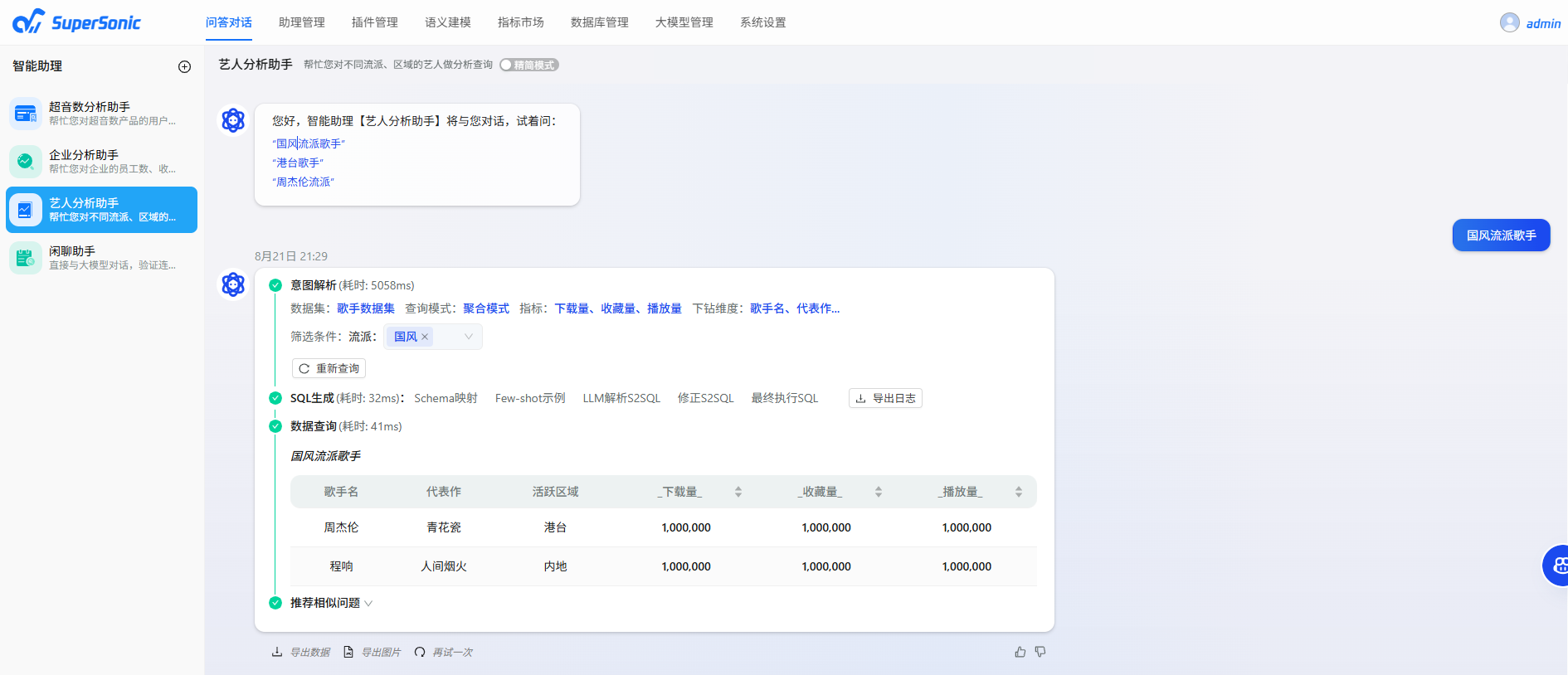Click 导出图片 file icon
The image size is (1568, 675).
(348, 652)
